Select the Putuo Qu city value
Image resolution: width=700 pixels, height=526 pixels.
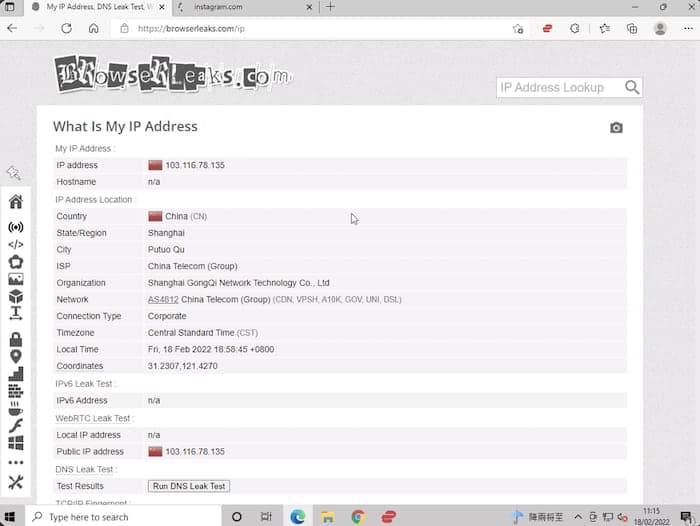pyautogui.click(x=166, y=250)
